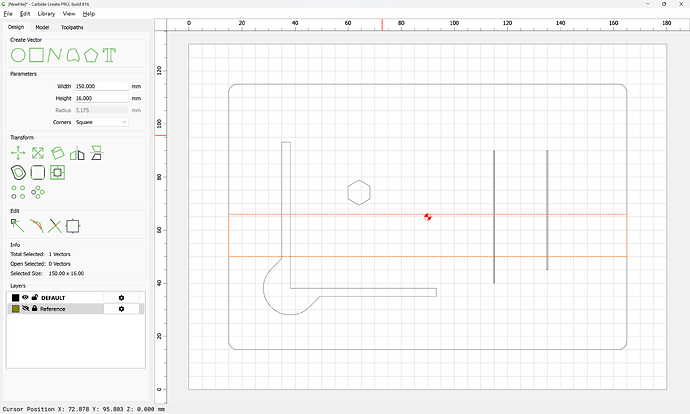Click the Scale transform icon
The image size is (690, 414).
coord(38,153)
